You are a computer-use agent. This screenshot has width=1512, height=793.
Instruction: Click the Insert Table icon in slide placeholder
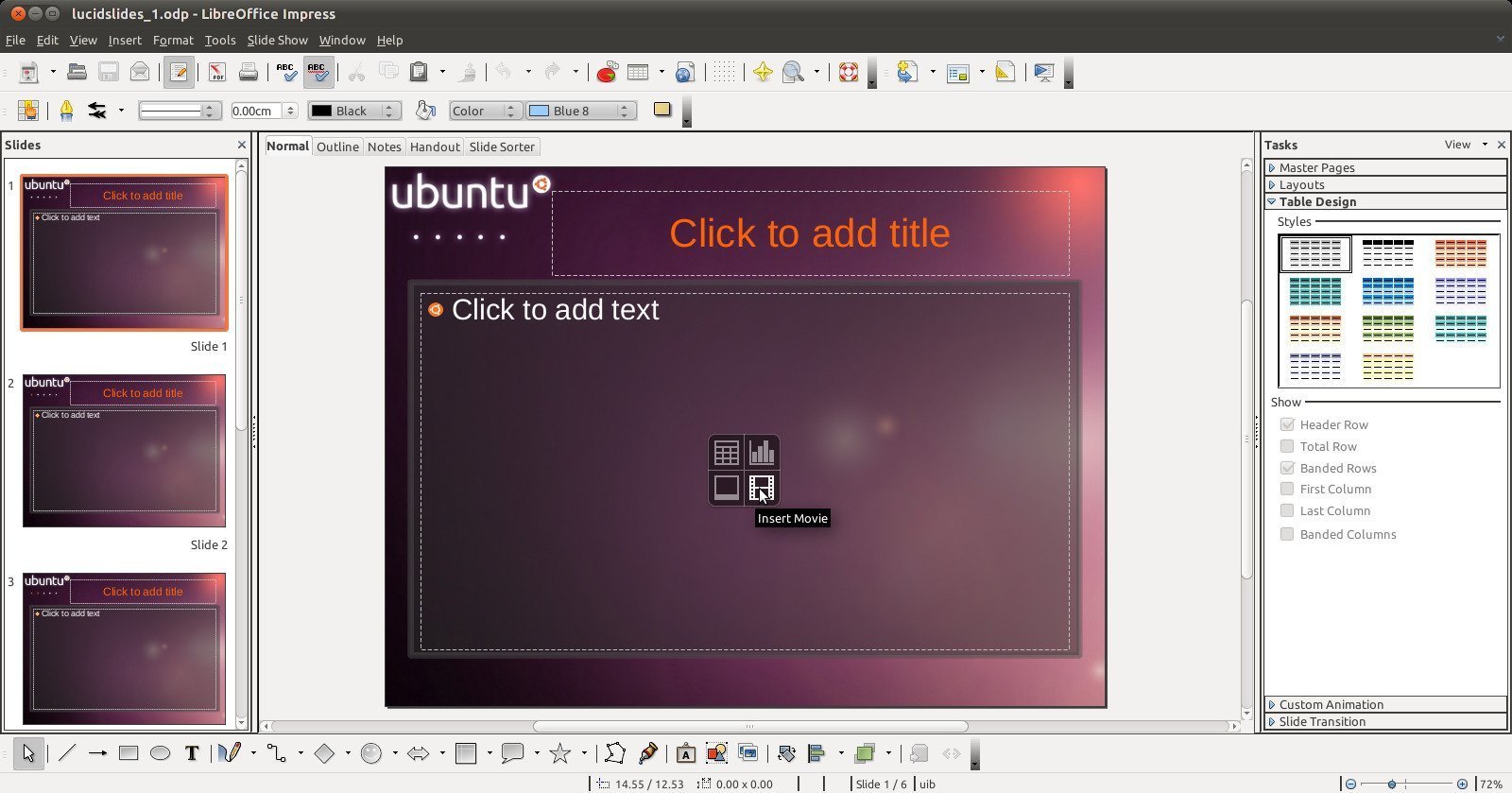(727, 453)
